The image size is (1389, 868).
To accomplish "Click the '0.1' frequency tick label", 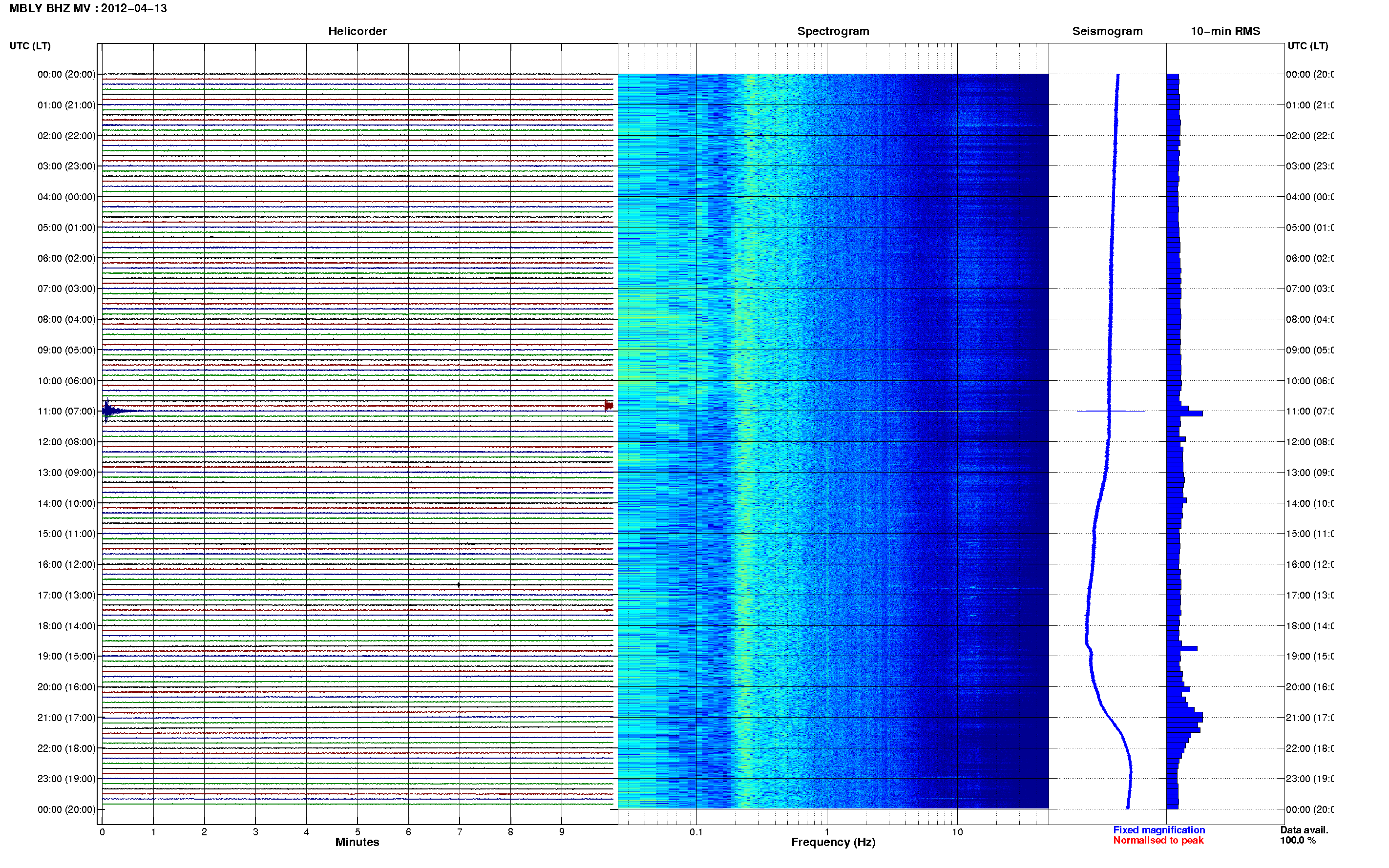I will click(x=696, y=832).
